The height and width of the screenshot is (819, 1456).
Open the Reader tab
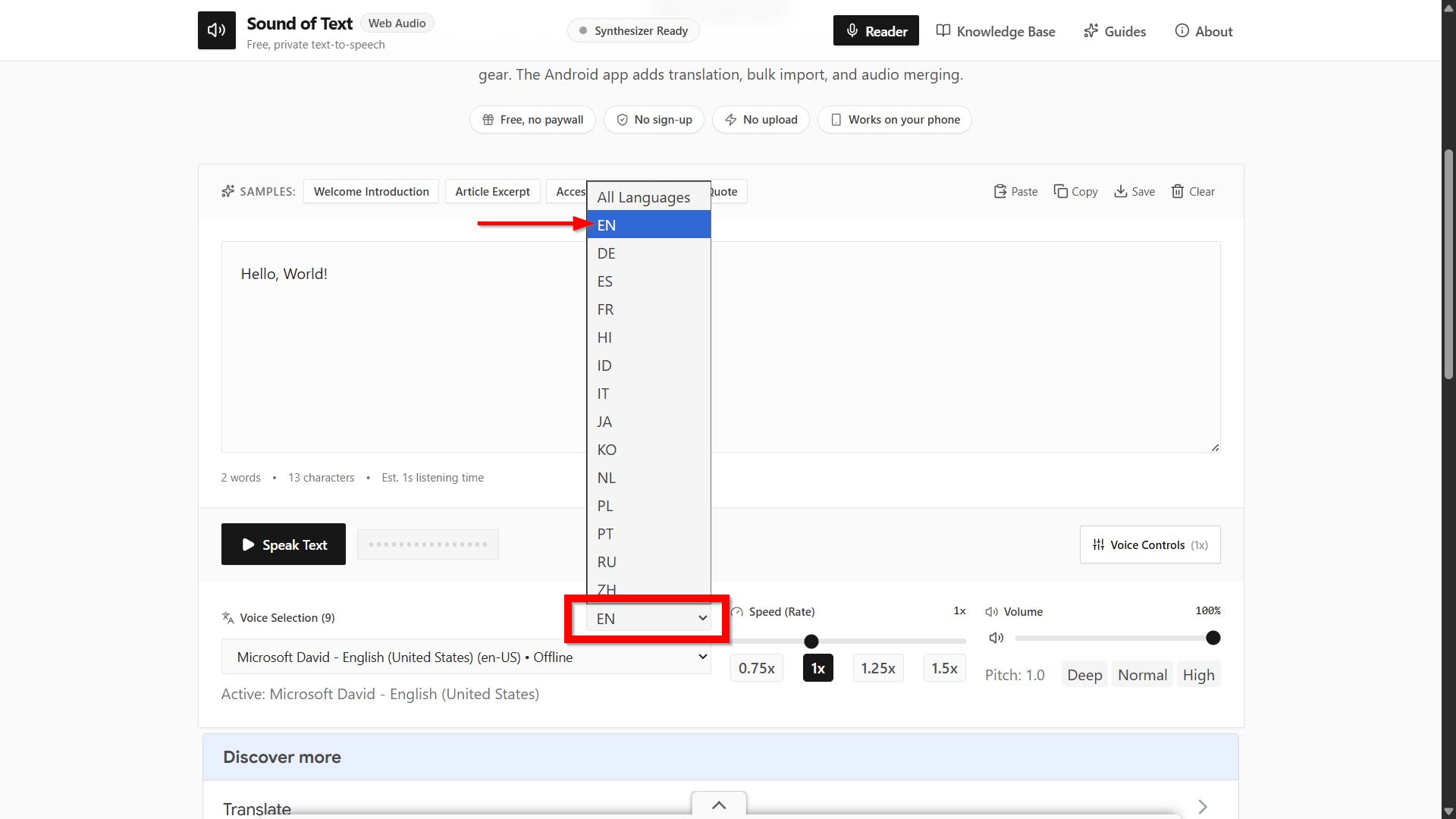point(876,31)
